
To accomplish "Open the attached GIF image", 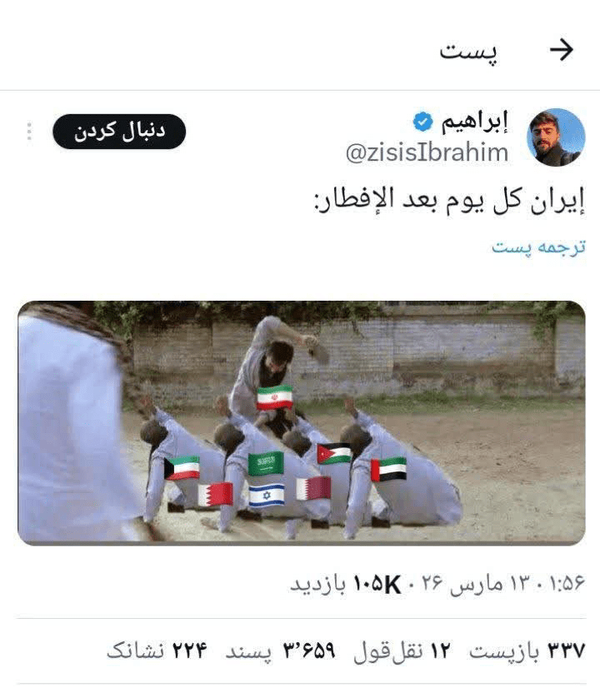I will pos(301,423).
